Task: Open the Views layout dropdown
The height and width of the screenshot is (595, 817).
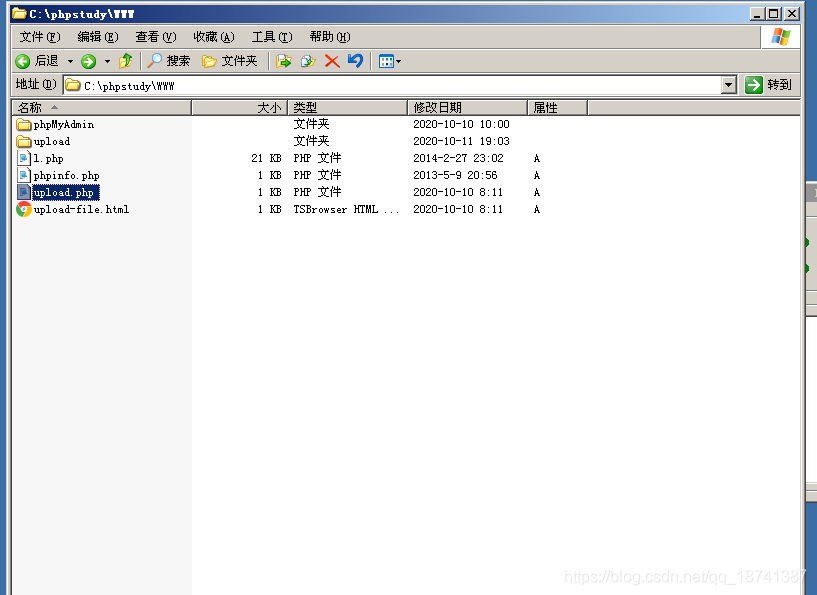Action: (390, 61)
